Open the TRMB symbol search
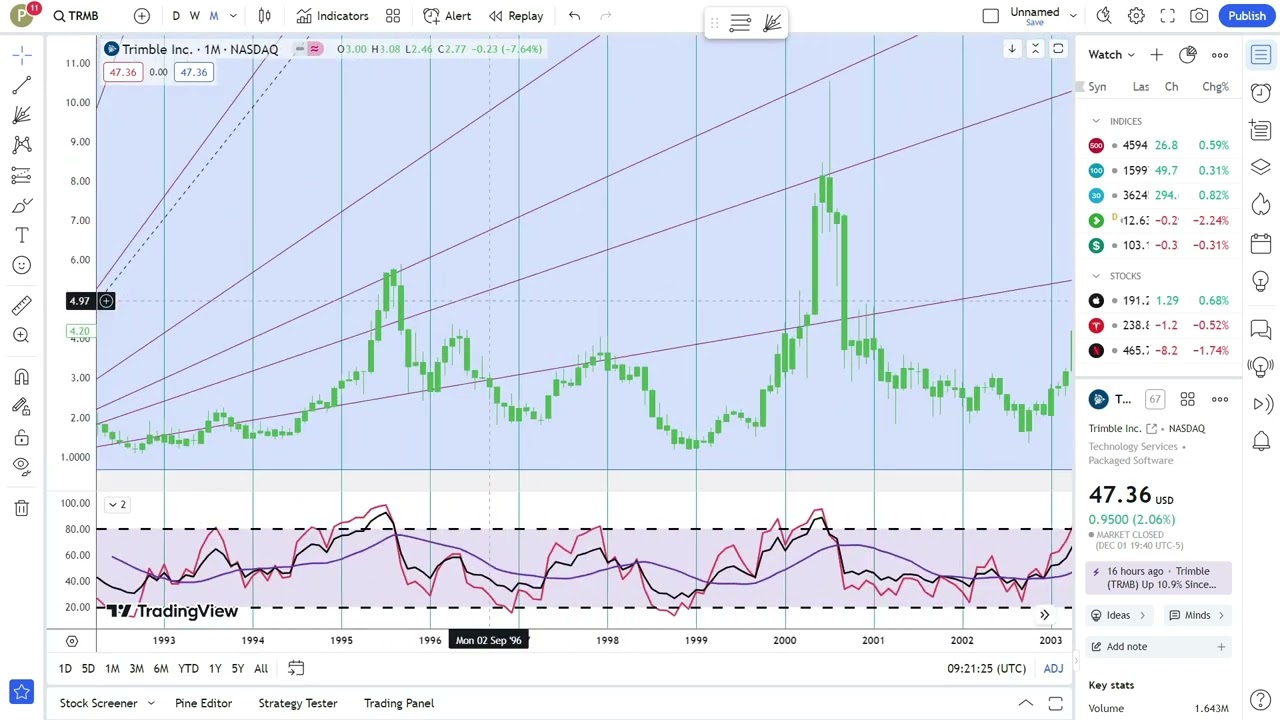This screenshot has width=1280, height=720. [77, 16]
